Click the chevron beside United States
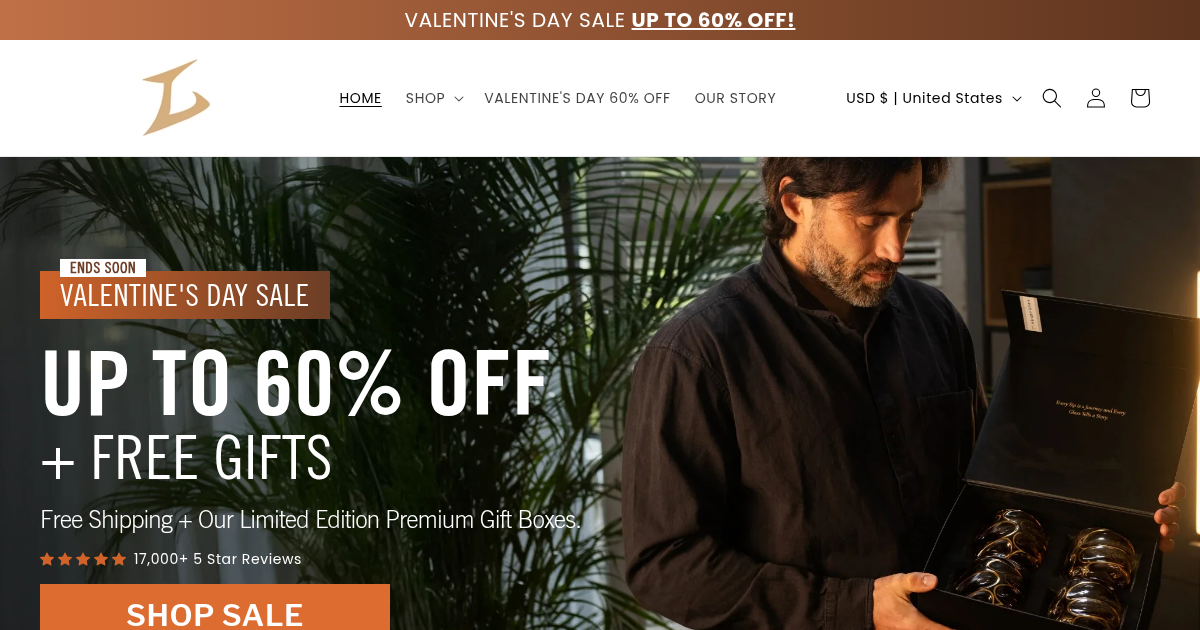1200x630 pixels. 1017,98
